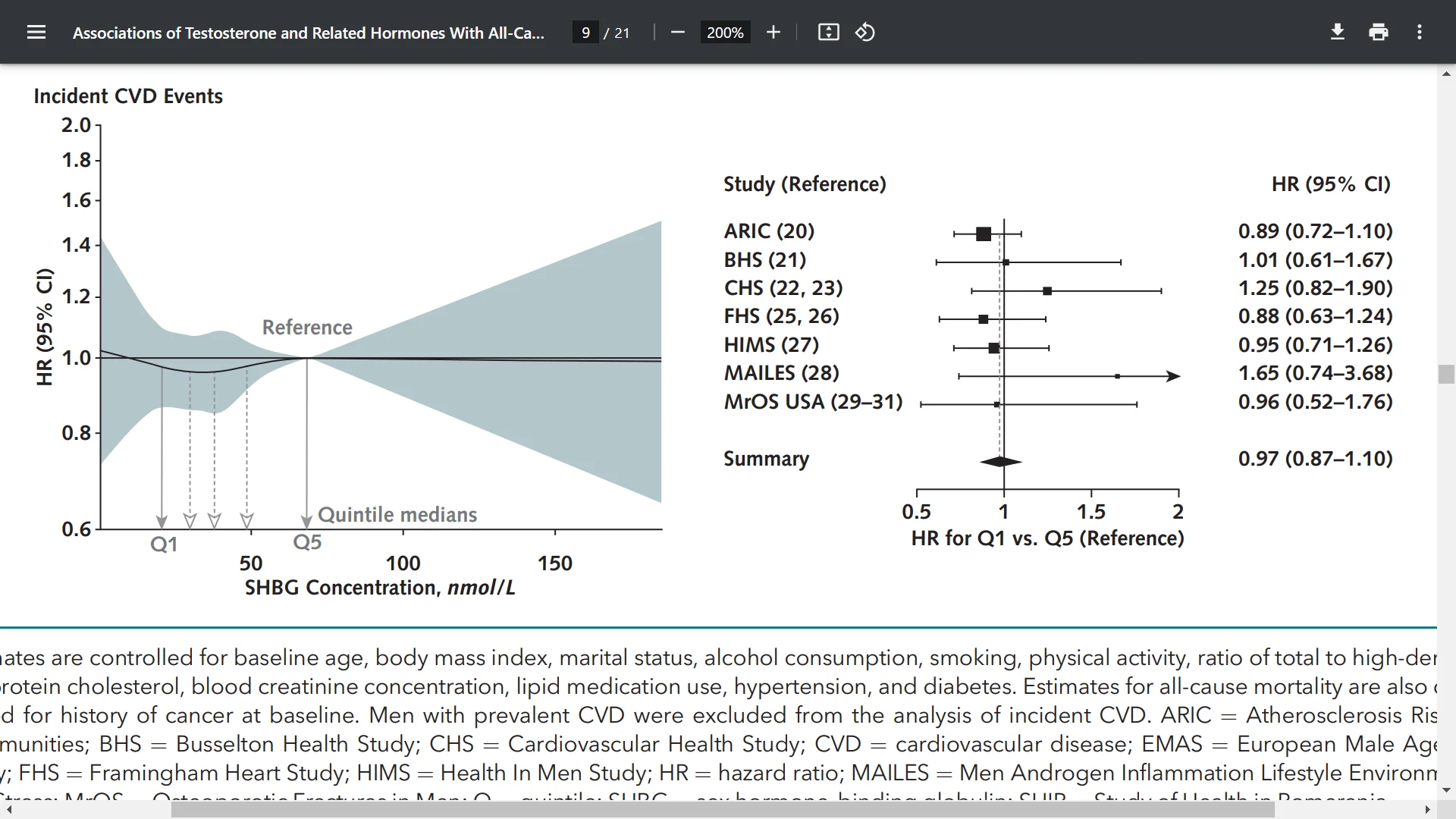Click the value '1.65 (0.74–3.68)'
The image size is (1456, 819).
[x=1316, y=373]
